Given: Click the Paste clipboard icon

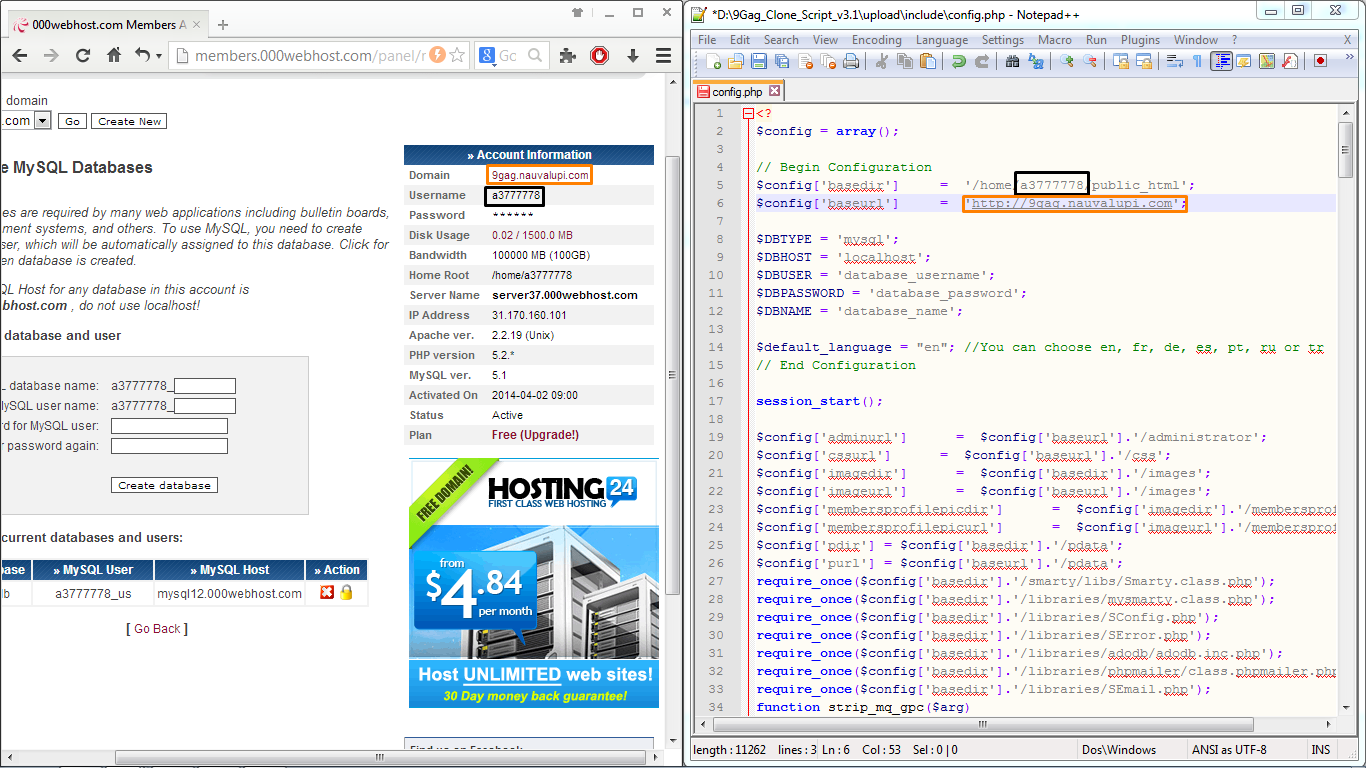Looking at the screenshot, I should pyautogui.click(x=928, y=61).
